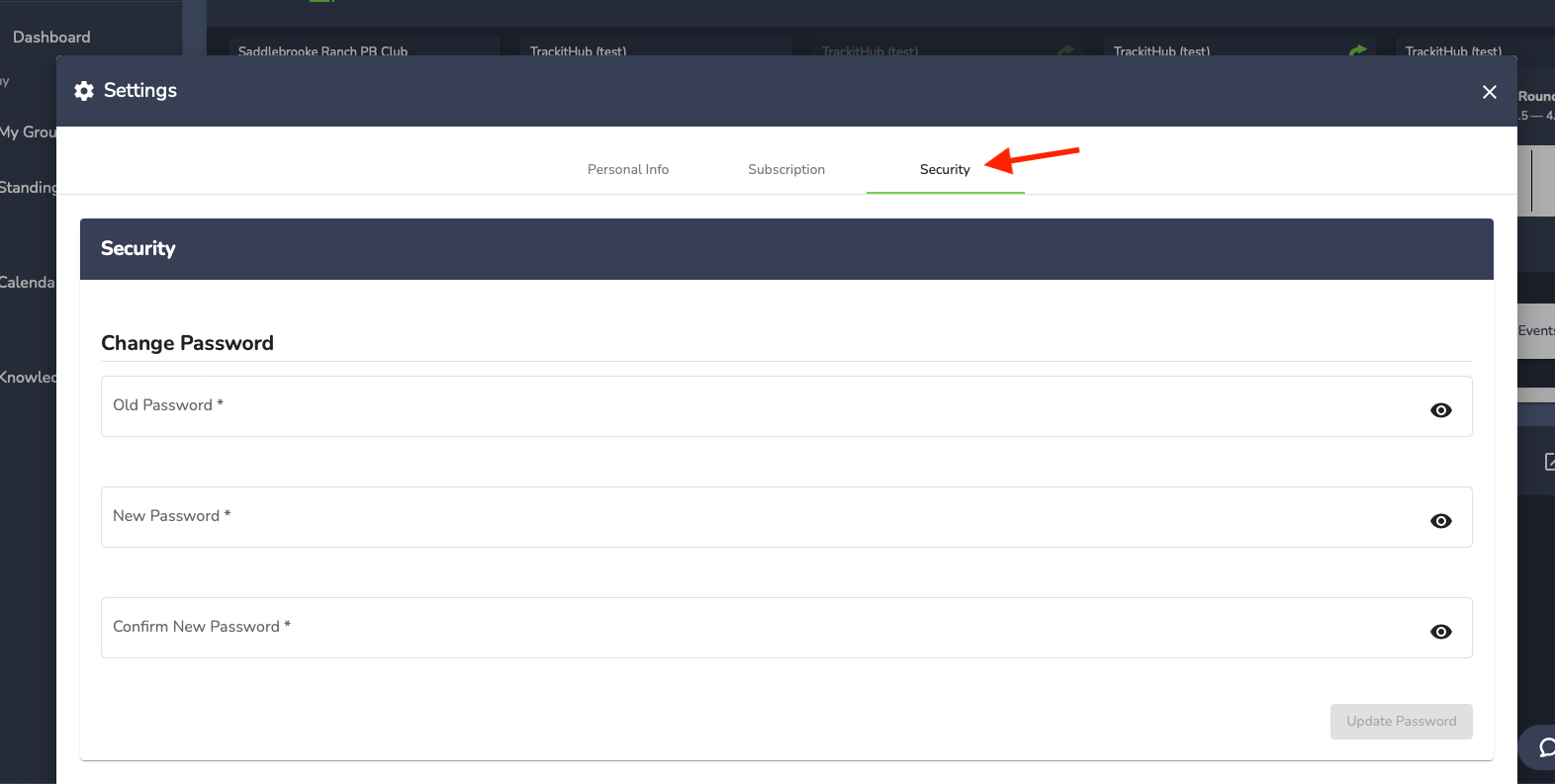Click the Change Password heading
Image resolution: width=1555 pixels, height=784 pixels.
[x=187, y=343]
